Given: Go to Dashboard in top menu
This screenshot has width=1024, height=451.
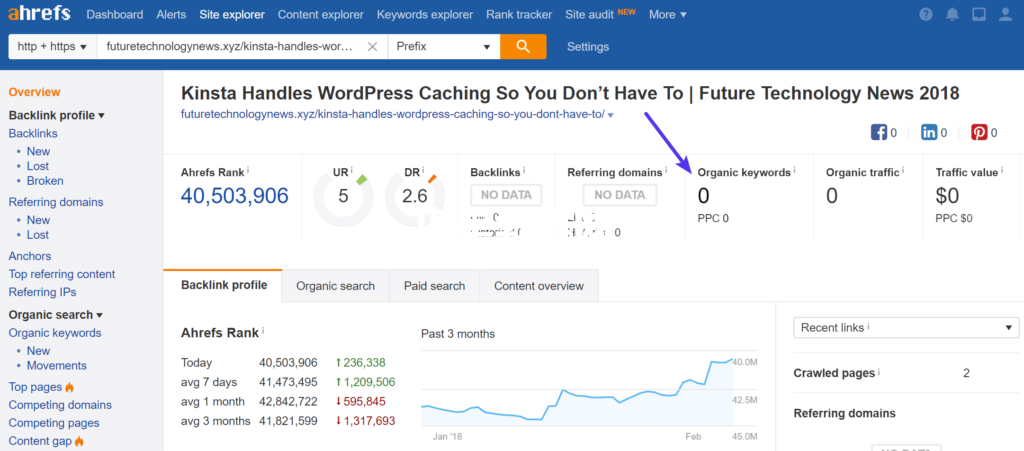Looking at the screenshot, I should (x=114, y=14).
